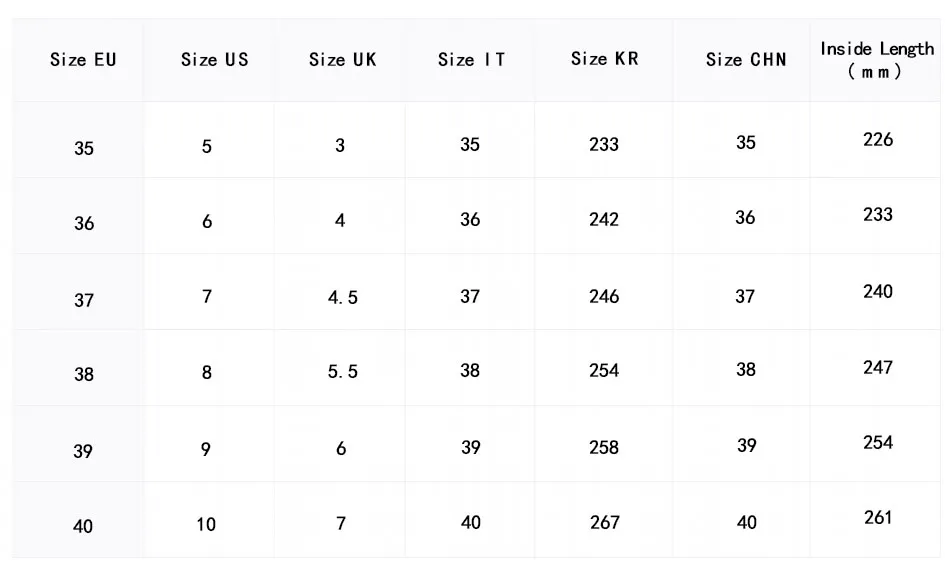Select the Size UK header cell
This screenshot has height=570, width=951.
point(342,60)
